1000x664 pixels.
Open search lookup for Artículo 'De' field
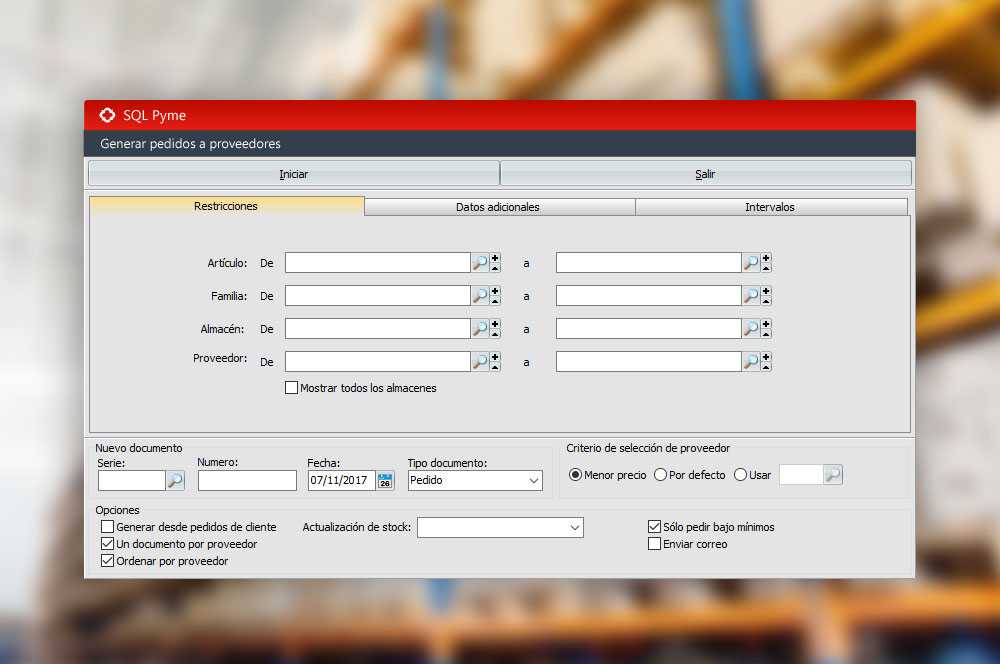tap(480, 263)
